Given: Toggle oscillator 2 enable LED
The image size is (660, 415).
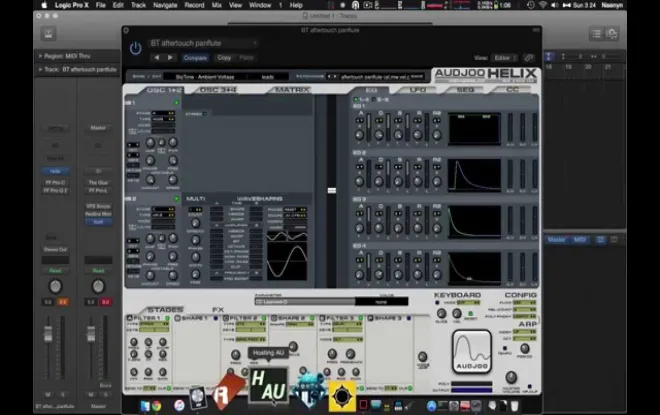Looking at the screenshot, I should (x=176, y=199).
